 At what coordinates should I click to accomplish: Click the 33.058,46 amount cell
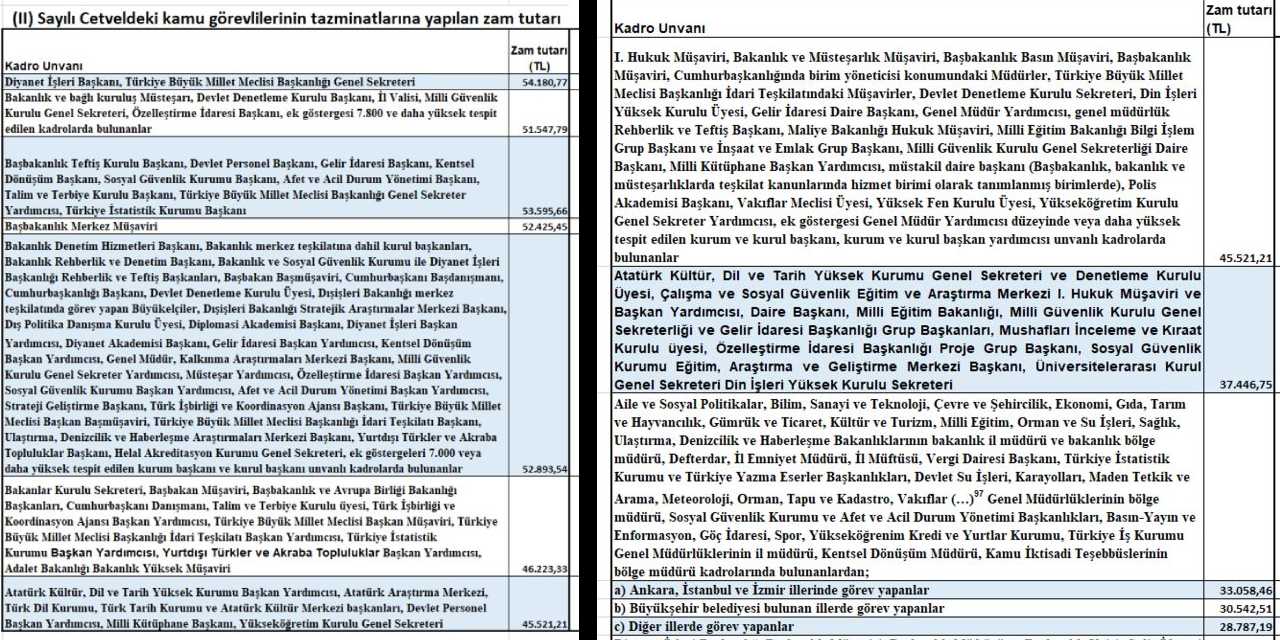pos(1238,590)
